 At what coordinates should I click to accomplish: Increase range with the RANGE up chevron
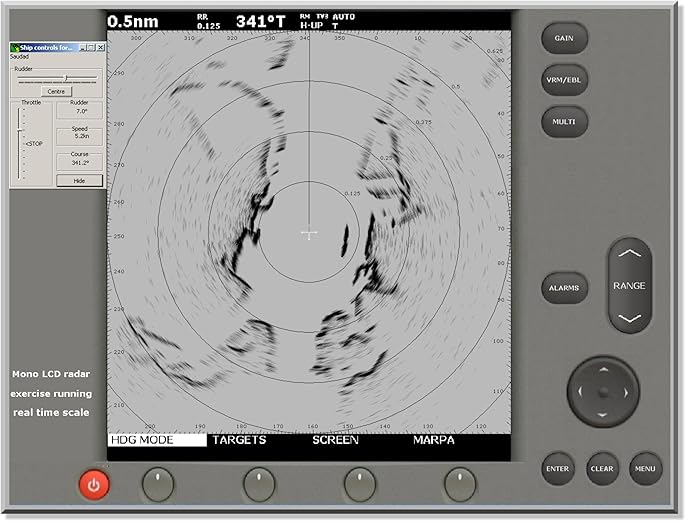[630, 253]
